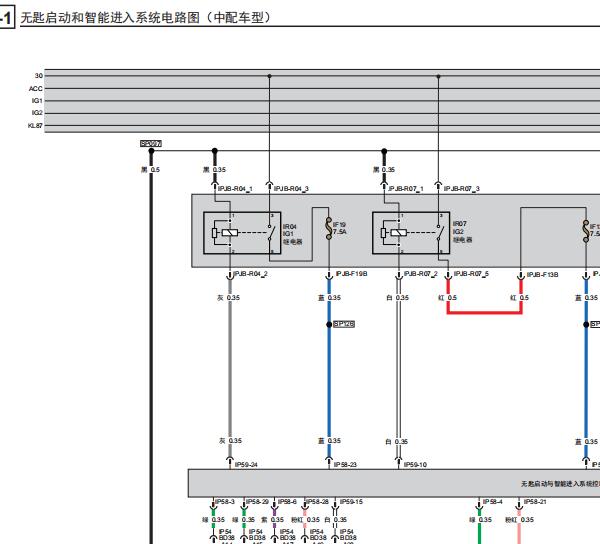This screenshot has width=600, height=544.
Task: Click the IP58-4 pin label
Action: tap(493, 502)
